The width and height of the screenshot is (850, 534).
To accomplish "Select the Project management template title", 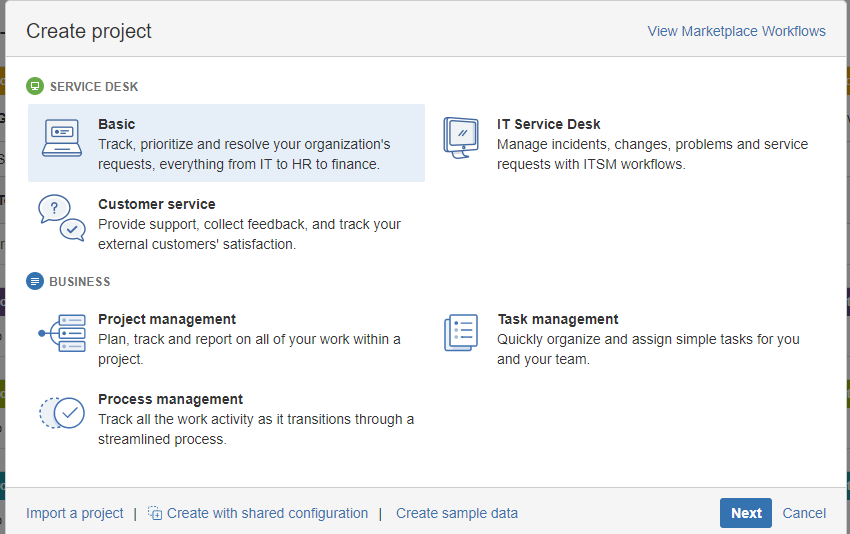I will tap(167, 319).
